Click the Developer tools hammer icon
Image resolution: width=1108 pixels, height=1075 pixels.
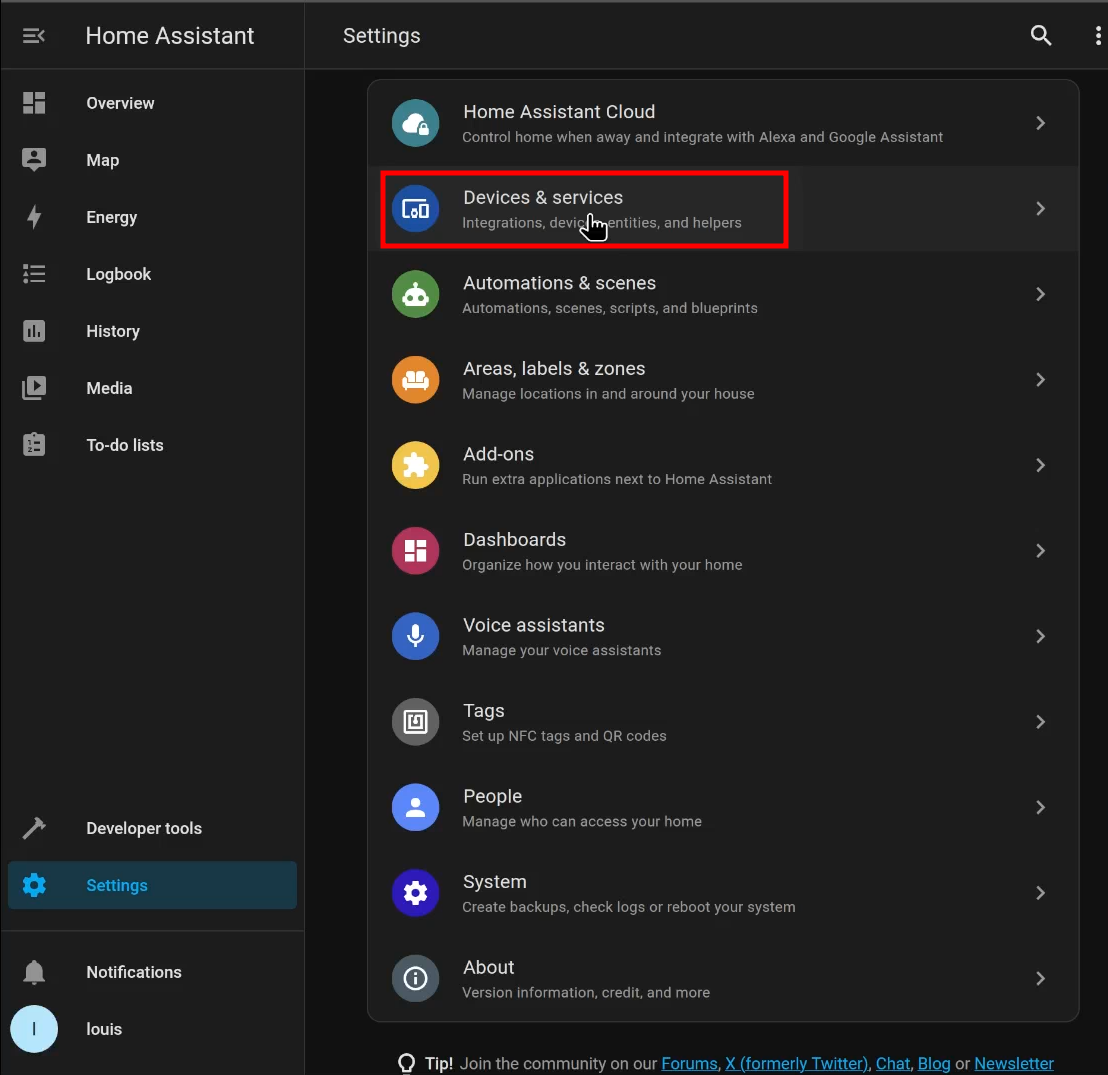click(34, 828)
